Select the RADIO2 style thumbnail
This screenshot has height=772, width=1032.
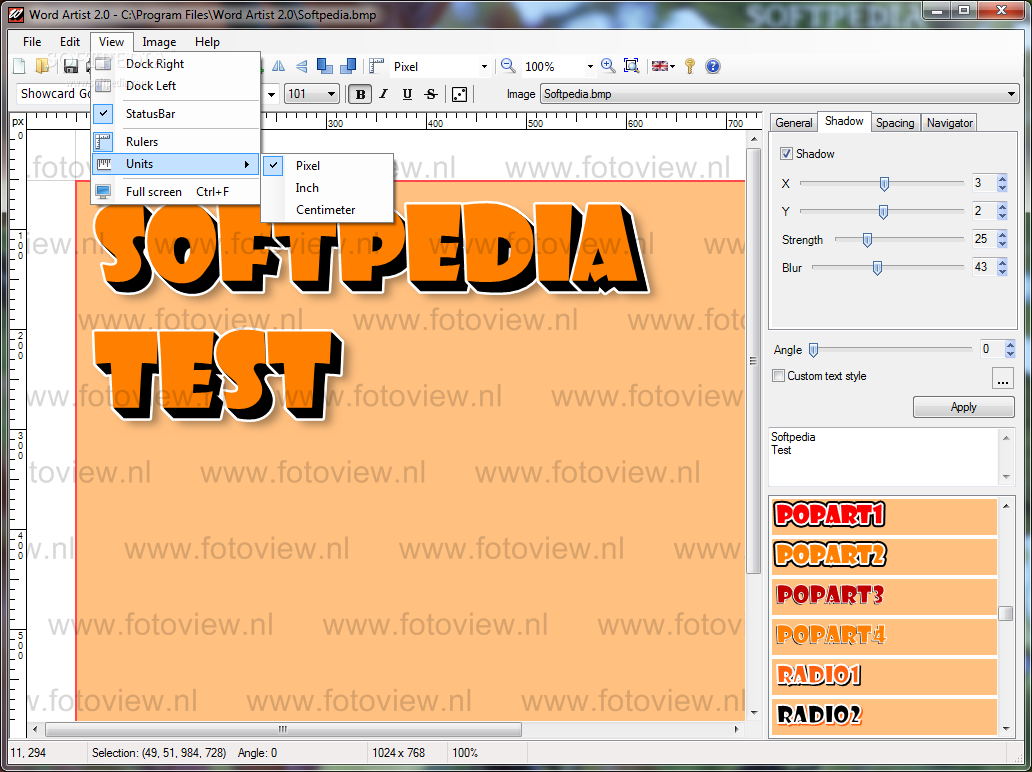click(x=884, y=716)
